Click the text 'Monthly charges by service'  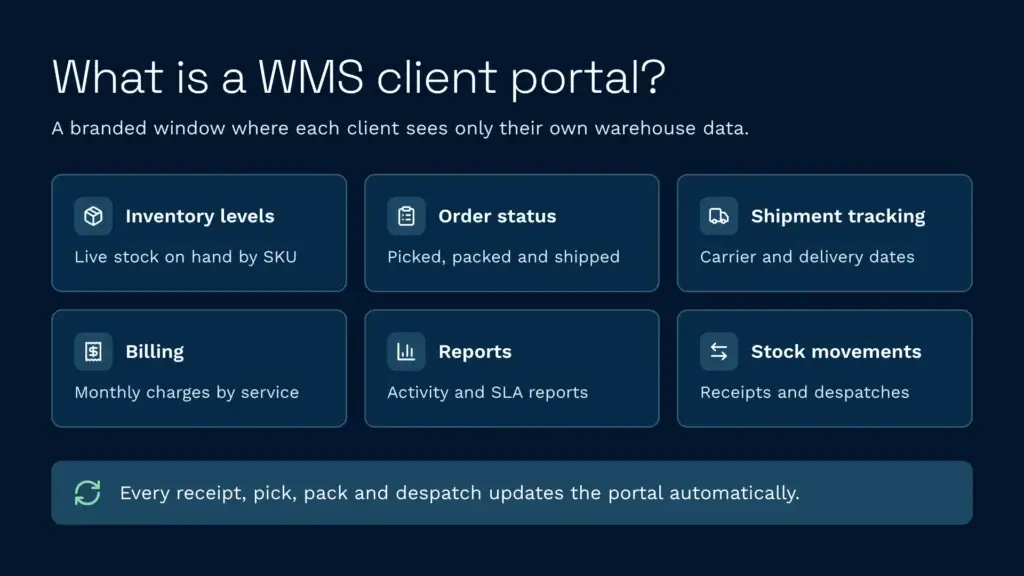point(187,392)
